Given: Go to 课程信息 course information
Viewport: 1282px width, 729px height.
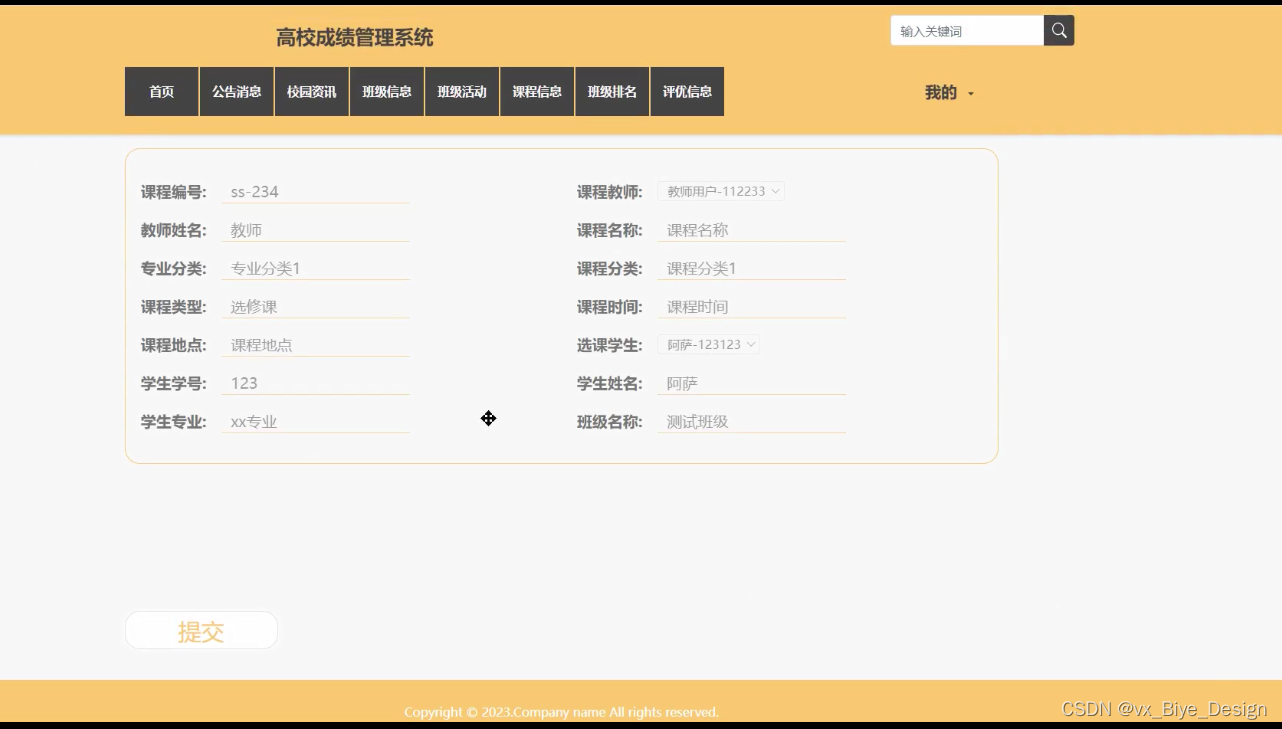Looking at the screenshot, I should (x=536, y=91).
